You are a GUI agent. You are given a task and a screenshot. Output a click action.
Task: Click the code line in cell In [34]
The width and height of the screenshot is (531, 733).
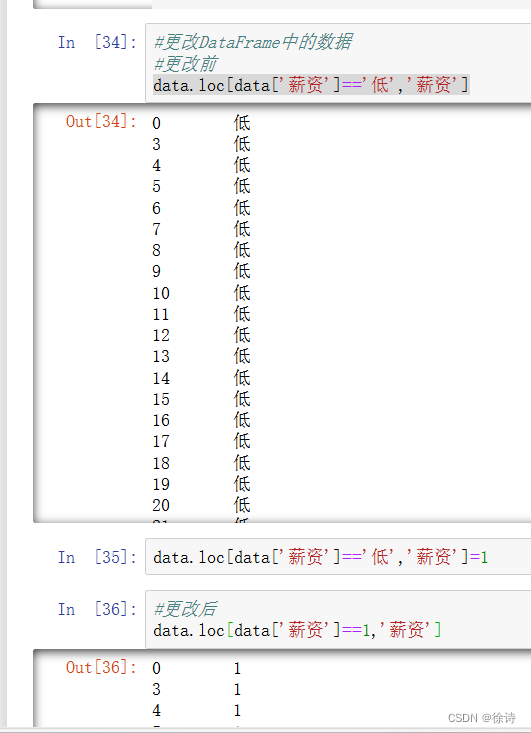(x=311, y=85)
